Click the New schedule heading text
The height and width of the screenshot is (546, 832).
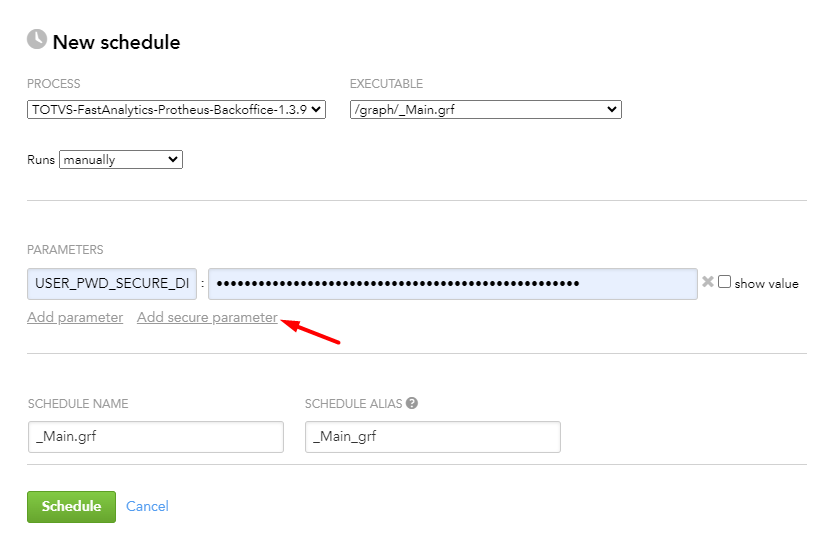pos(116,42)
